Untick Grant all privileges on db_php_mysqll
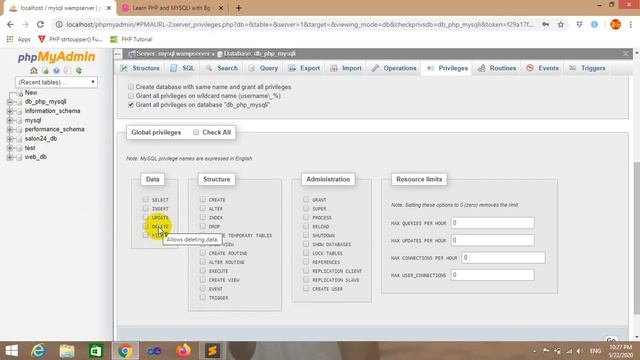The width and height of the screenshot is (640, 360). click(x=131, y=104)
